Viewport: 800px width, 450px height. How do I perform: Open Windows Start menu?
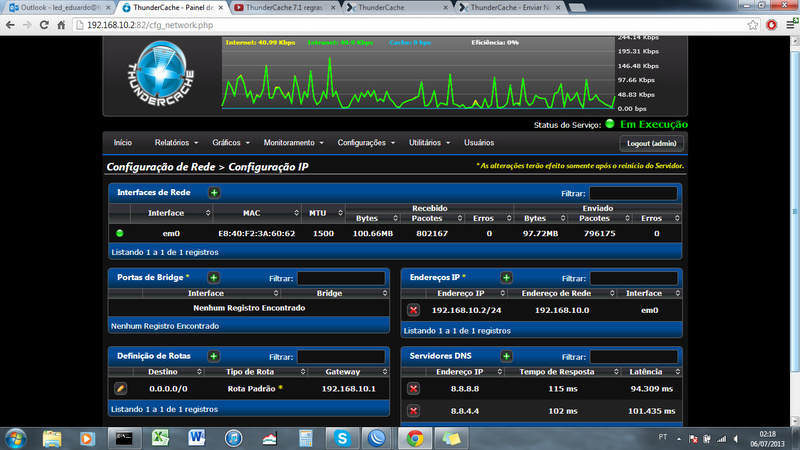(15, 439)
